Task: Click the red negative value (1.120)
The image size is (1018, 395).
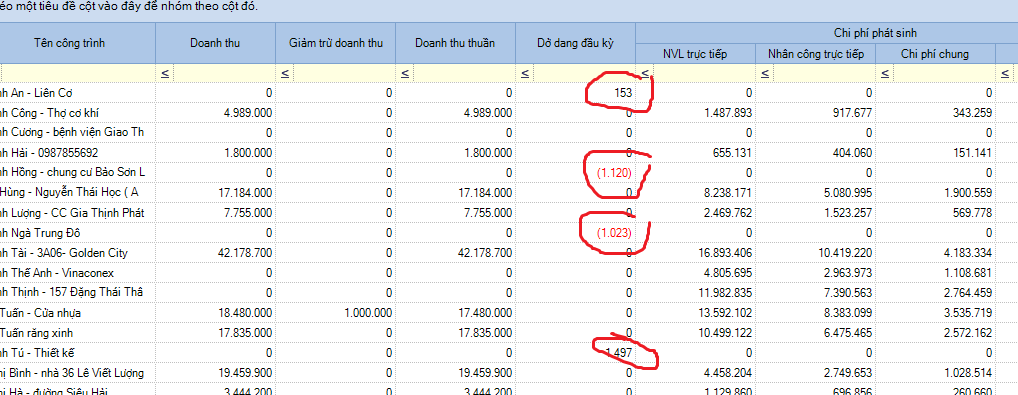Action: click(614, 173)
